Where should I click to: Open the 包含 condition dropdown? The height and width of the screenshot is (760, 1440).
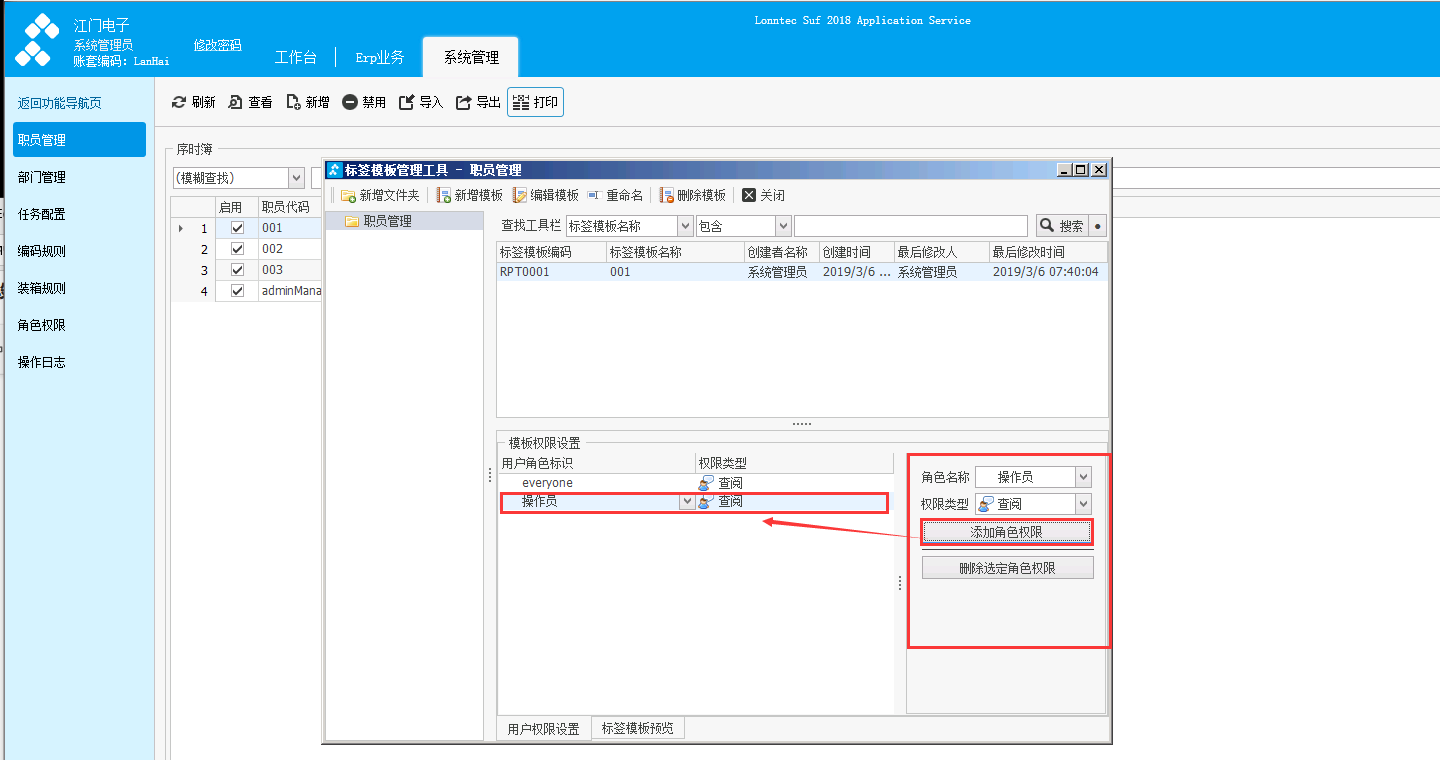point(783,226)
